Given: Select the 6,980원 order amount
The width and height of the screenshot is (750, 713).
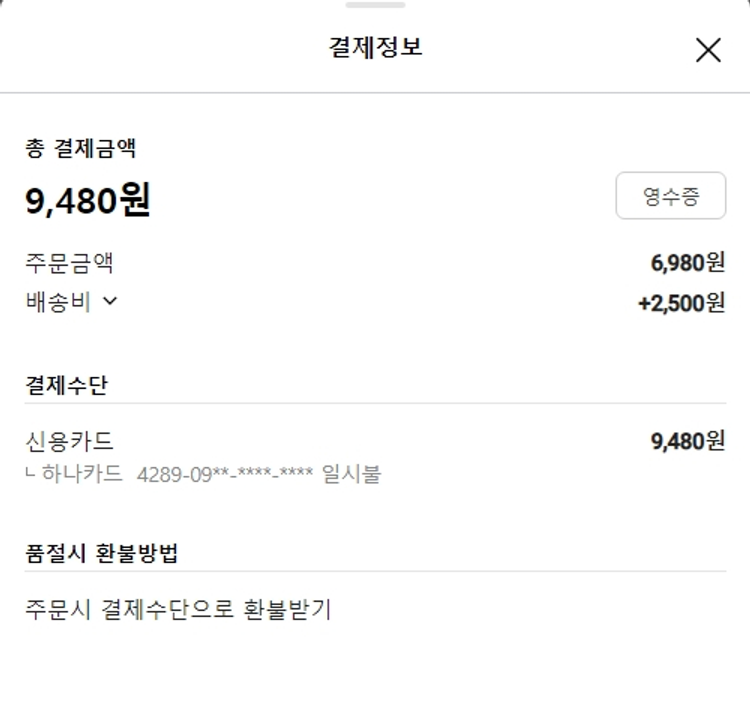Looking at the screenshot, I should 687,263.
